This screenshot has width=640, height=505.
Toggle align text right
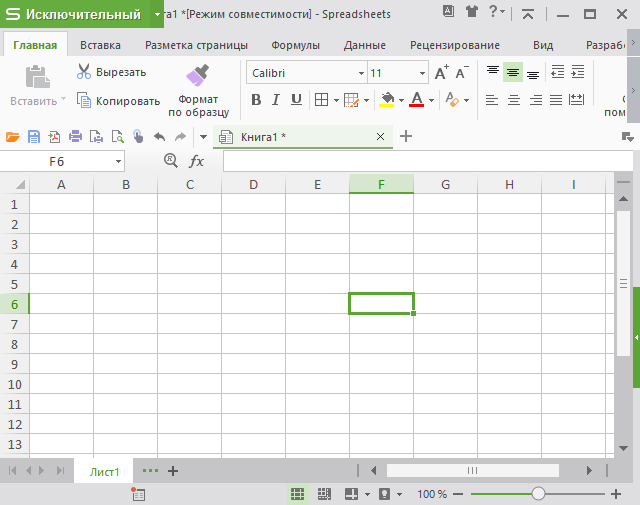click(x=535, y=100)
